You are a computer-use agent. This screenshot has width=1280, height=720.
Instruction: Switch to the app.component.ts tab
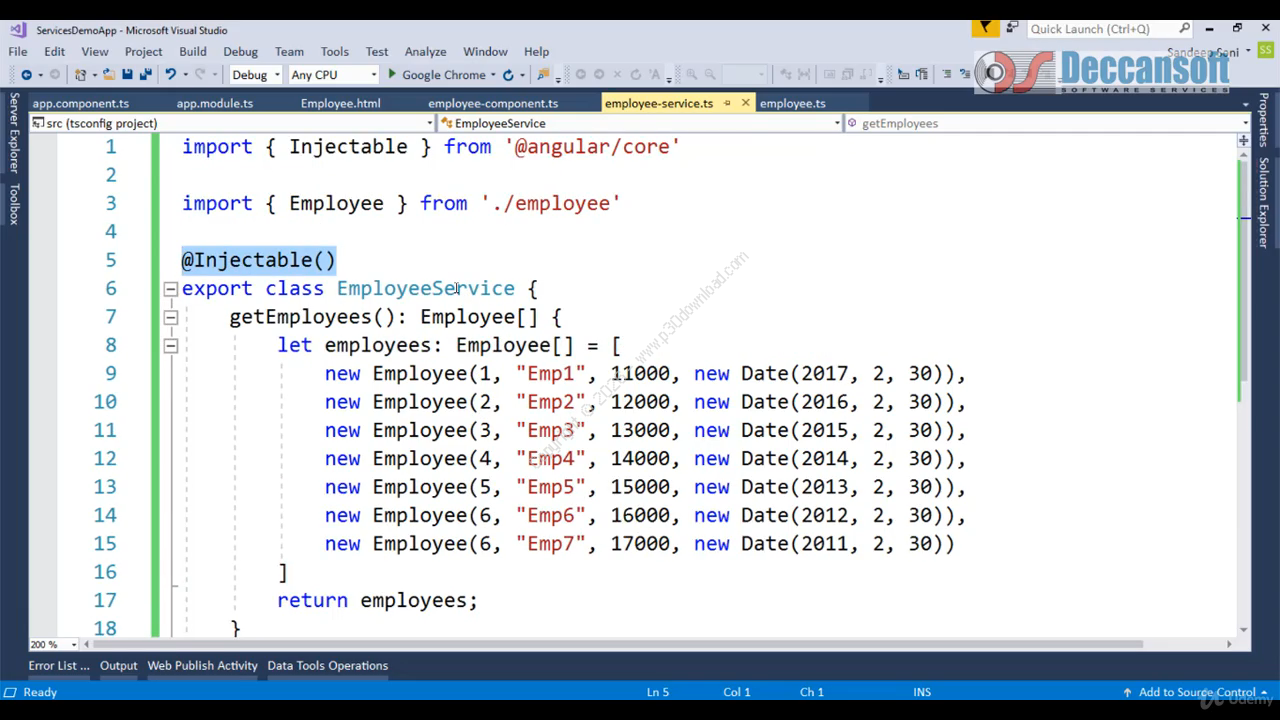click(x=81, y=103)
